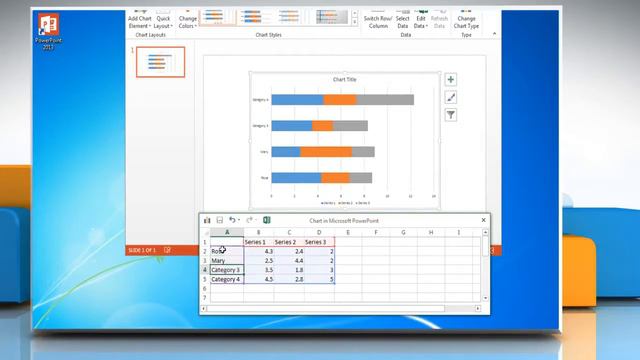Image resolution: width=640 pixels, height=360 pixels.
Task: Click the Chart Title text
Action: click(344, 80)
